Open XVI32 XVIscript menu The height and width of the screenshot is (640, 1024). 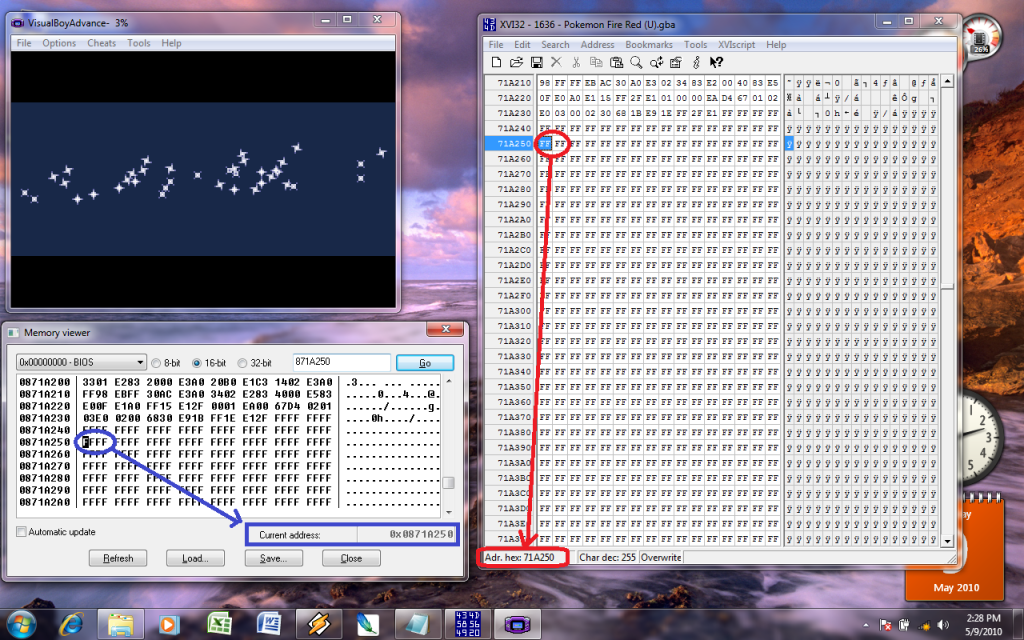[x=737, y=44]
